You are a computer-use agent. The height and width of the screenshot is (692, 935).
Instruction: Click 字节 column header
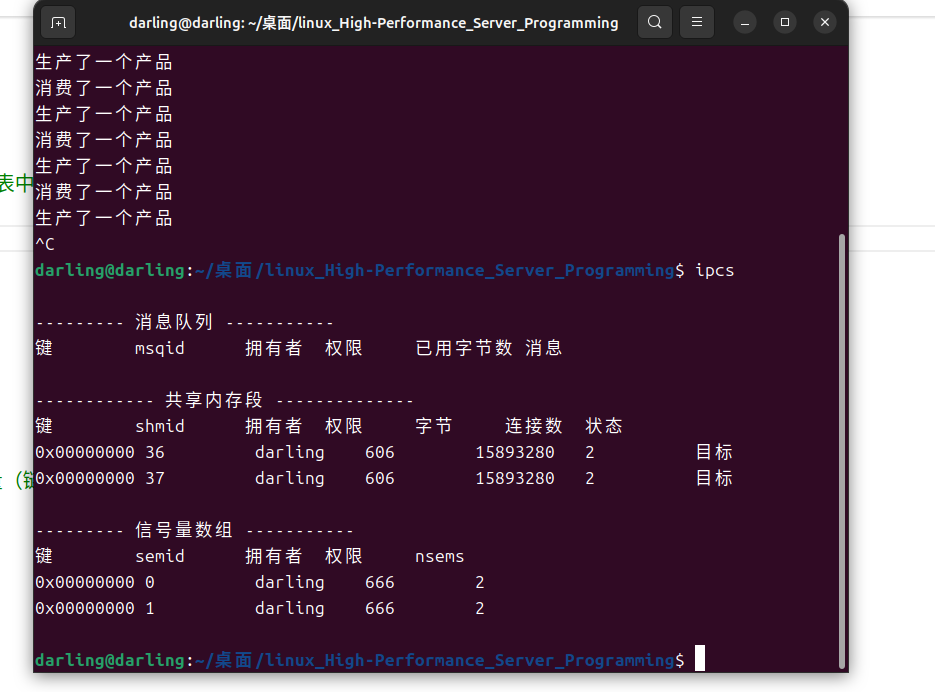434,427
